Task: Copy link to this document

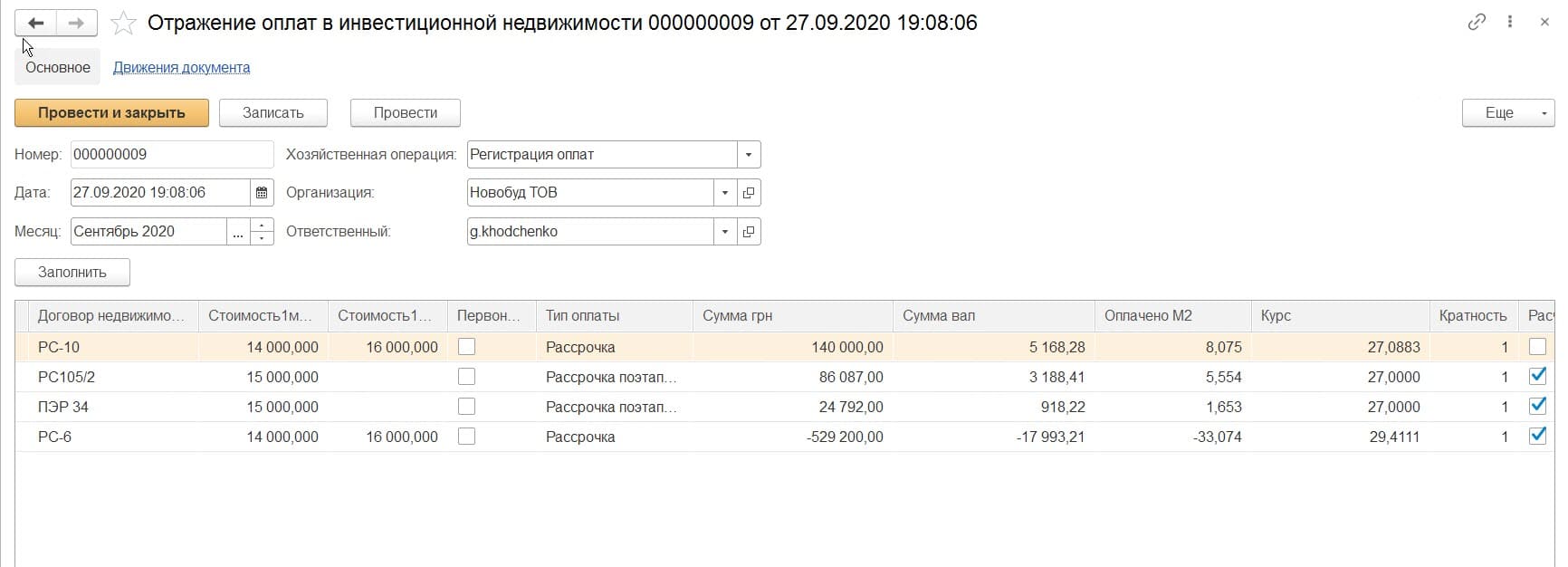Action: pyautogui.click(x=1477, y=23)
